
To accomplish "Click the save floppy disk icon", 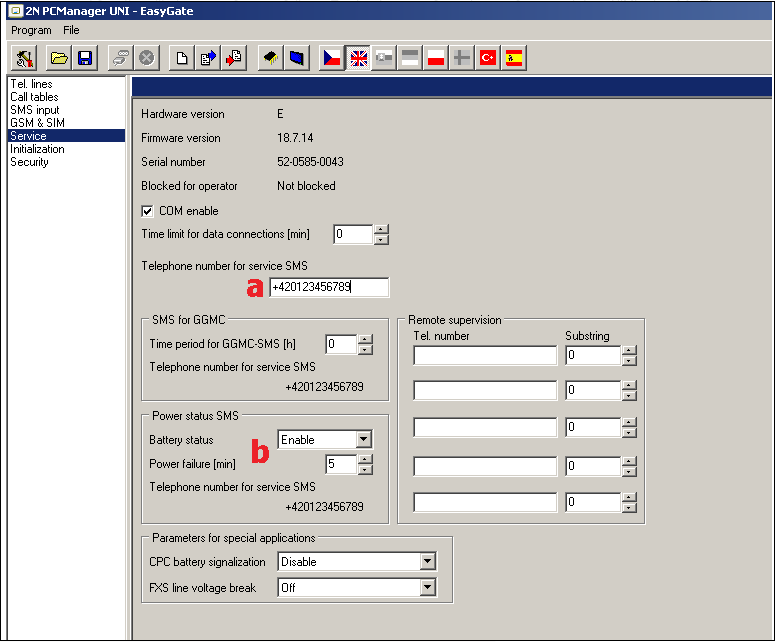I will [x=85, y=58].
